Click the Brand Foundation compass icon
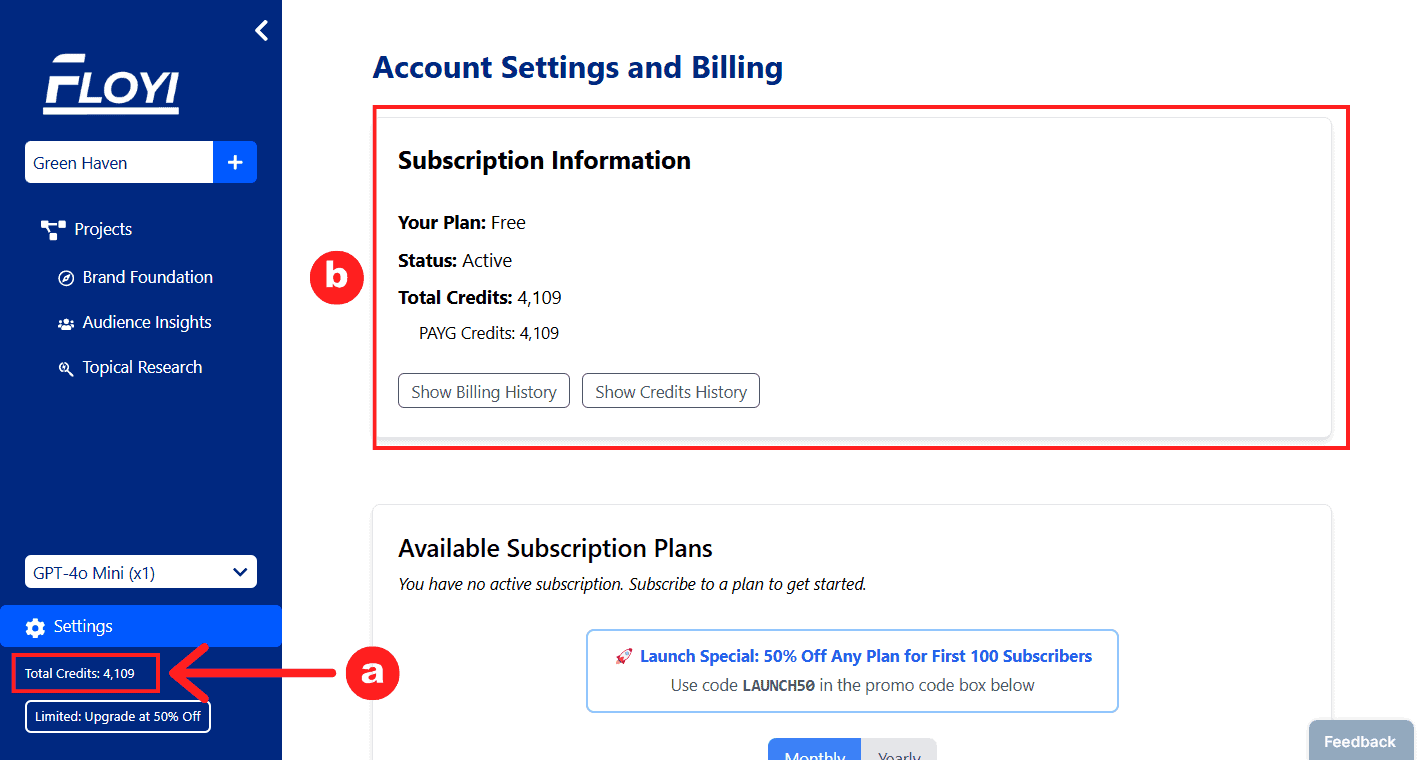 point(66,278)
